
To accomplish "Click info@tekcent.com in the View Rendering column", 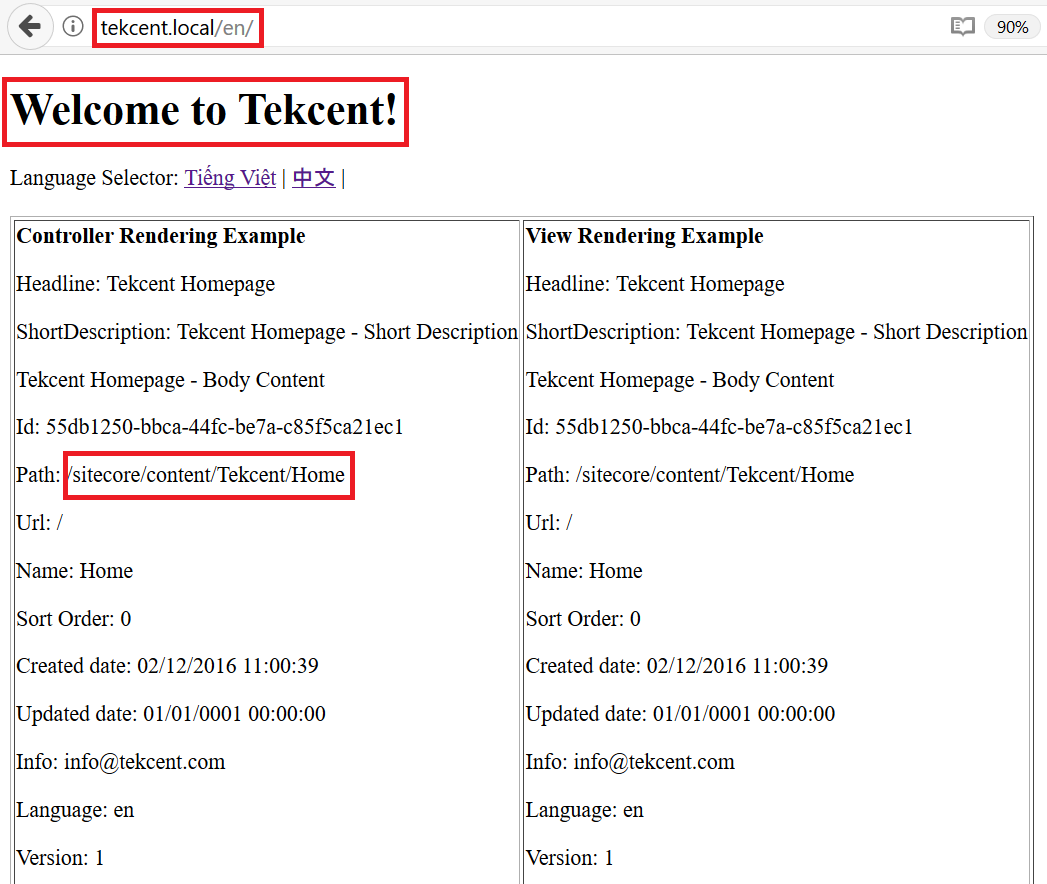I will (x=654, y=762).
